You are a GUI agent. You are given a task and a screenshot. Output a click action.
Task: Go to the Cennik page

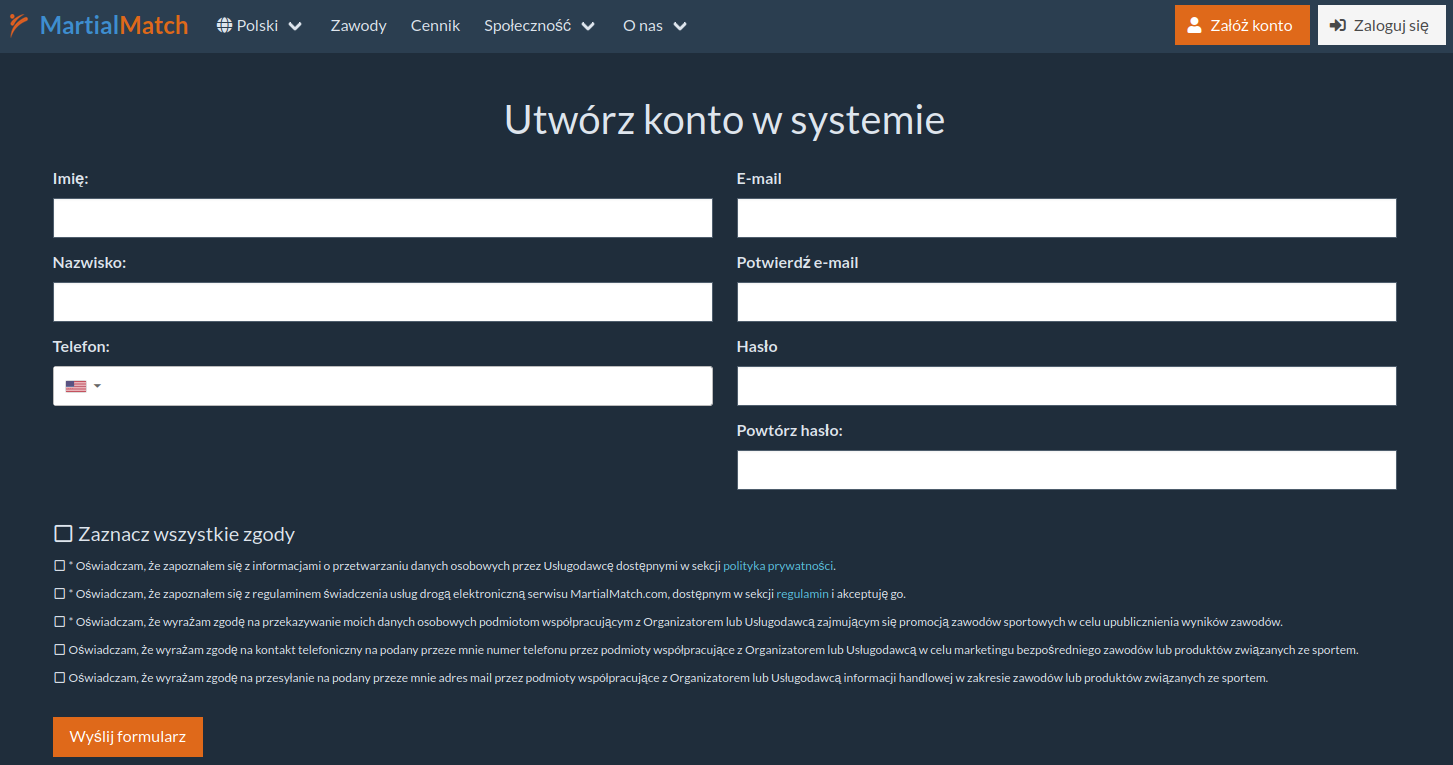[435, 26]
